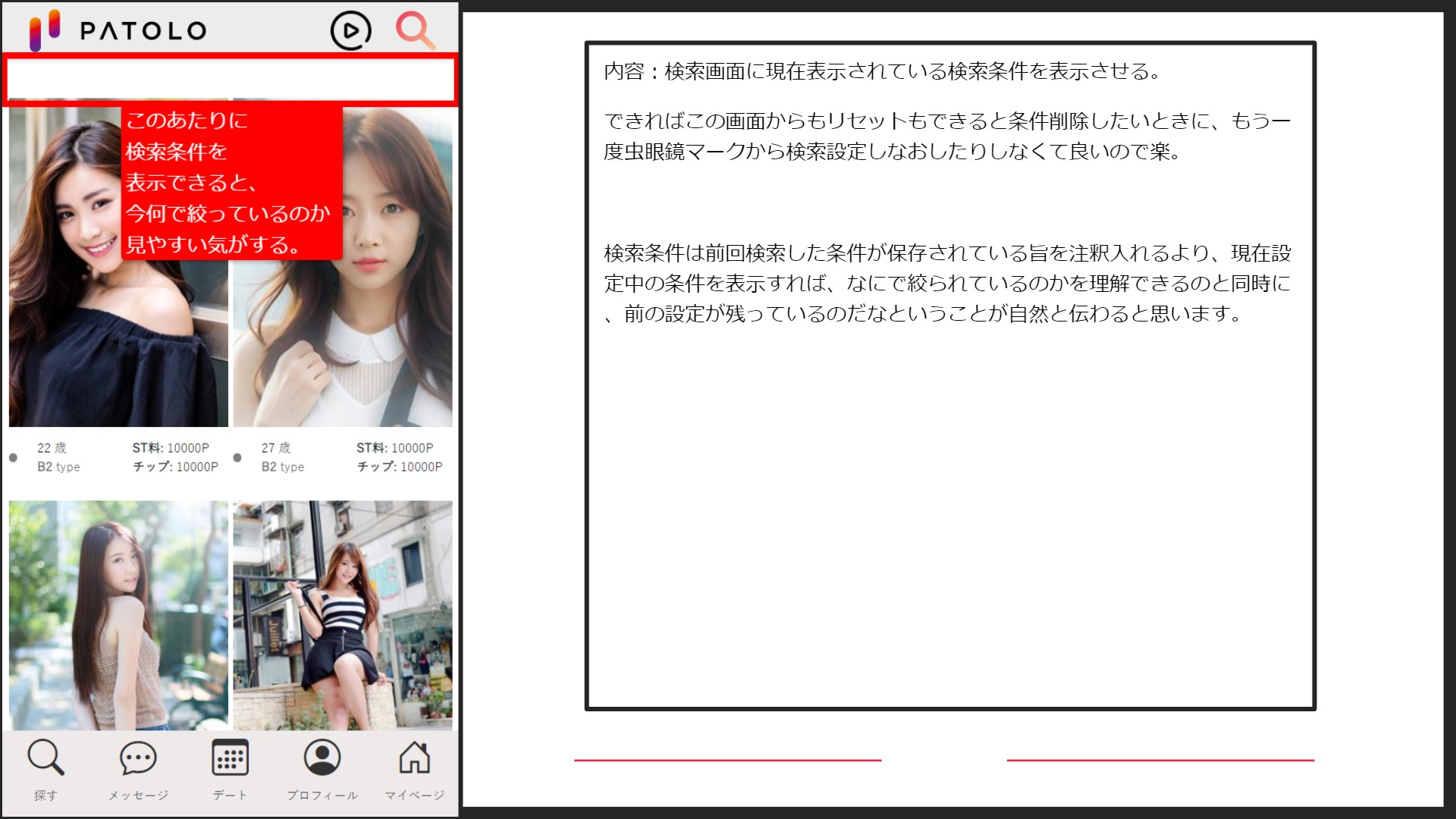View the striped-top profile photo at bottom right

pyautogui.click(x=343, y=614)
